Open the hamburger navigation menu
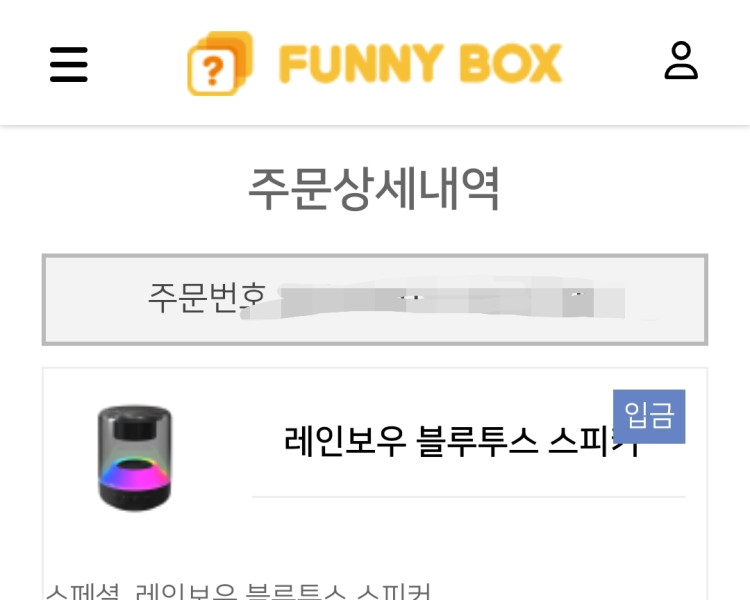 68,64
